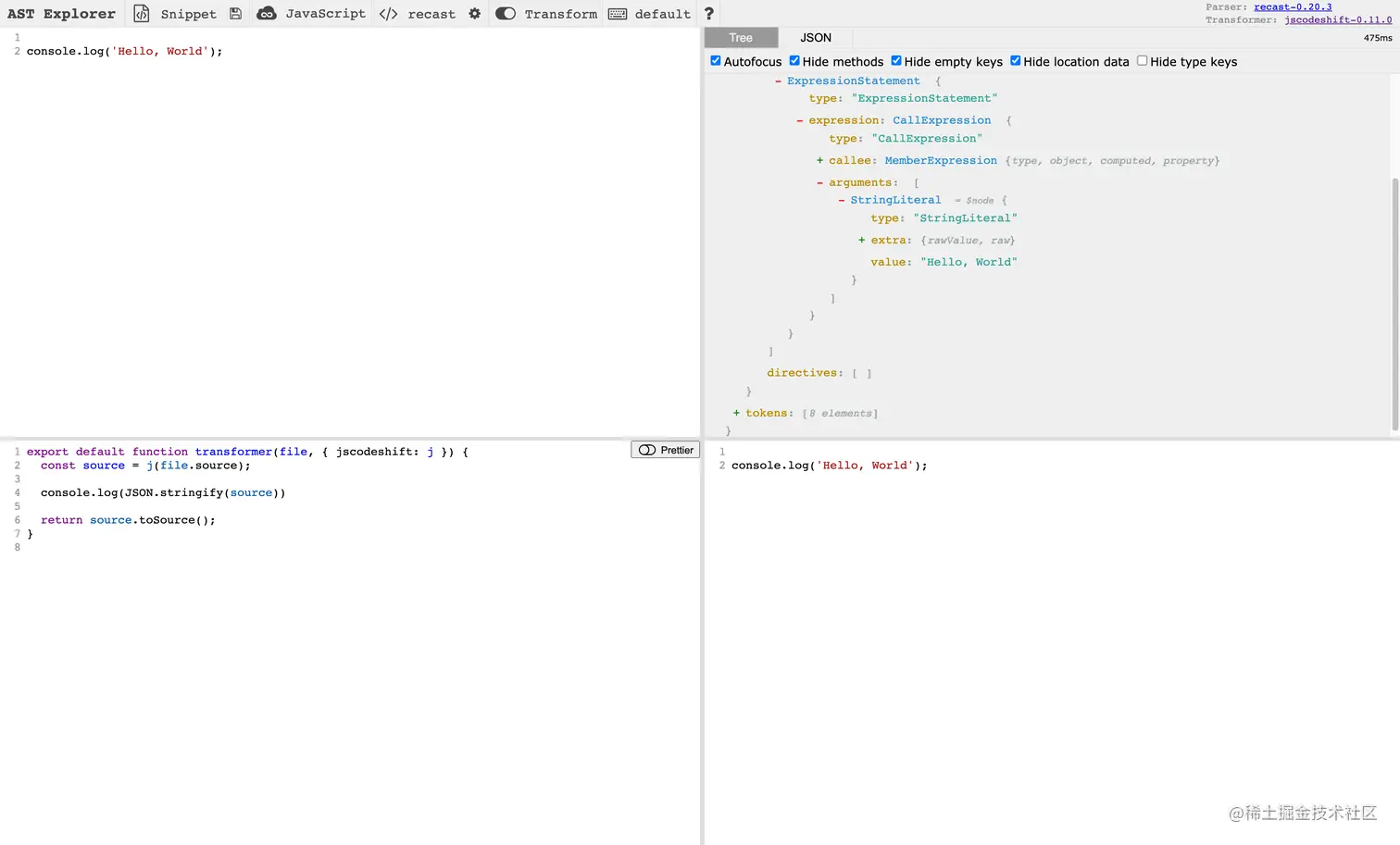Click the AST Explorer title

61,14
